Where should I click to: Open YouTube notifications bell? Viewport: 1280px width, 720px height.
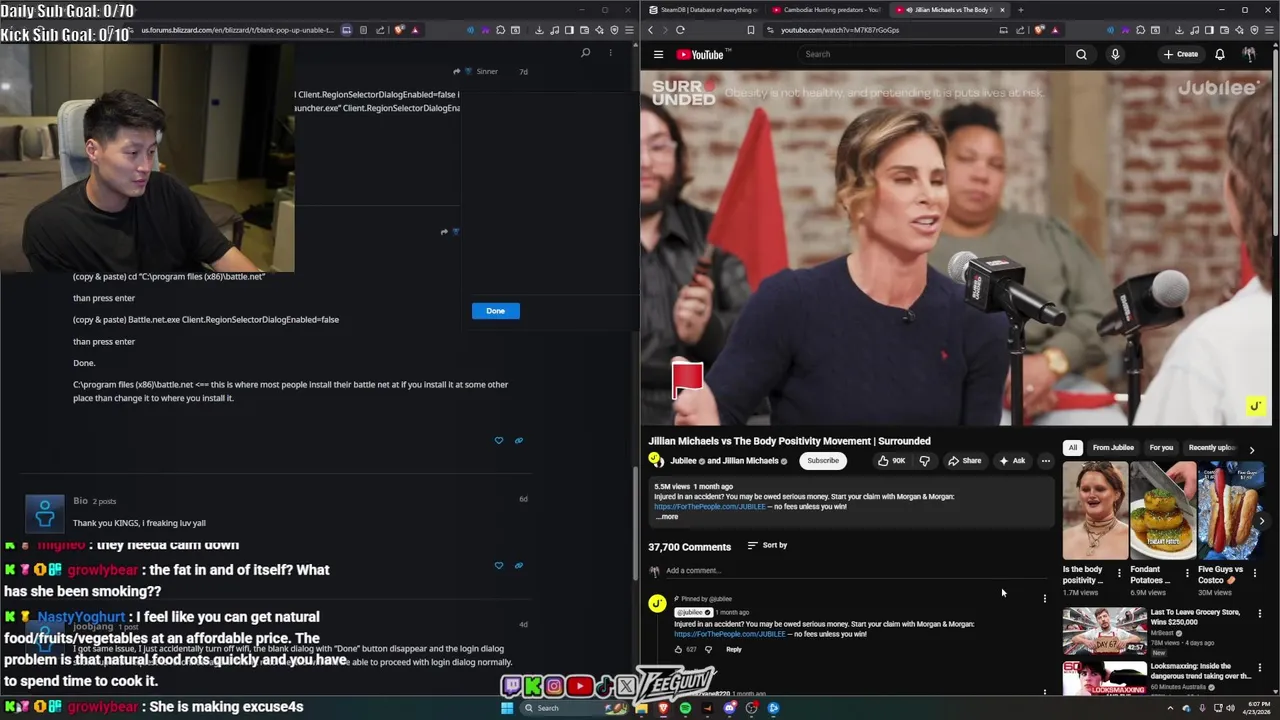pos(1219,54)
